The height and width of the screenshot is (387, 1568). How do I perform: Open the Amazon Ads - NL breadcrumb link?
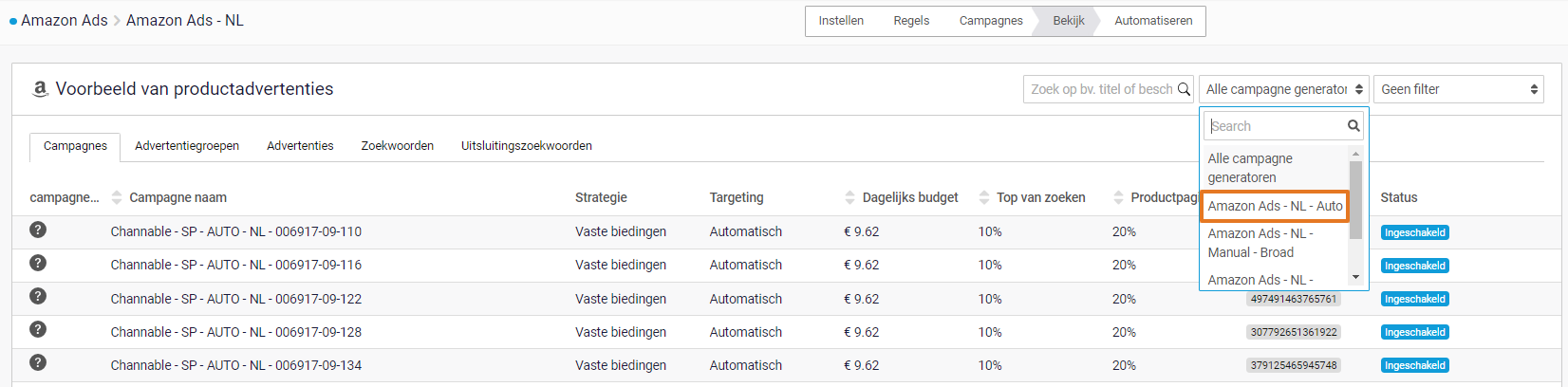185,21
